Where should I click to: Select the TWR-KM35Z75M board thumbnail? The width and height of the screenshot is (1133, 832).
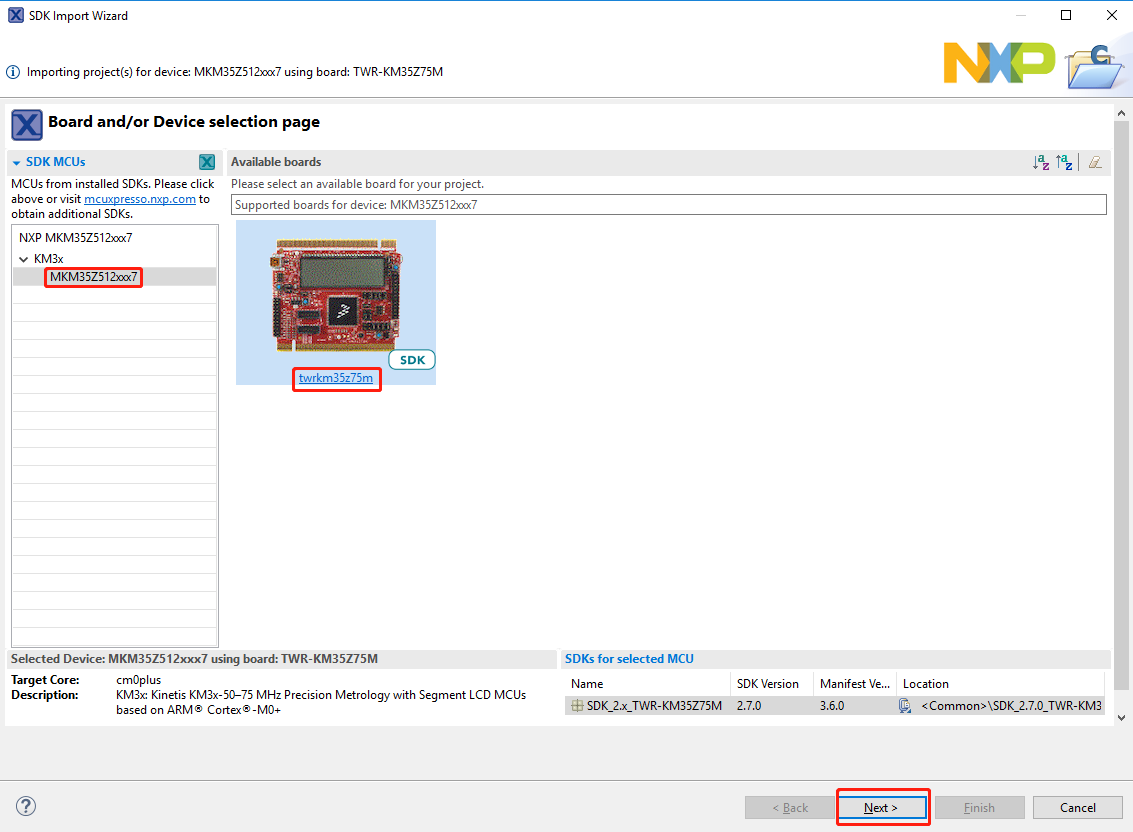pyautogui.click(x=335, y=294)
